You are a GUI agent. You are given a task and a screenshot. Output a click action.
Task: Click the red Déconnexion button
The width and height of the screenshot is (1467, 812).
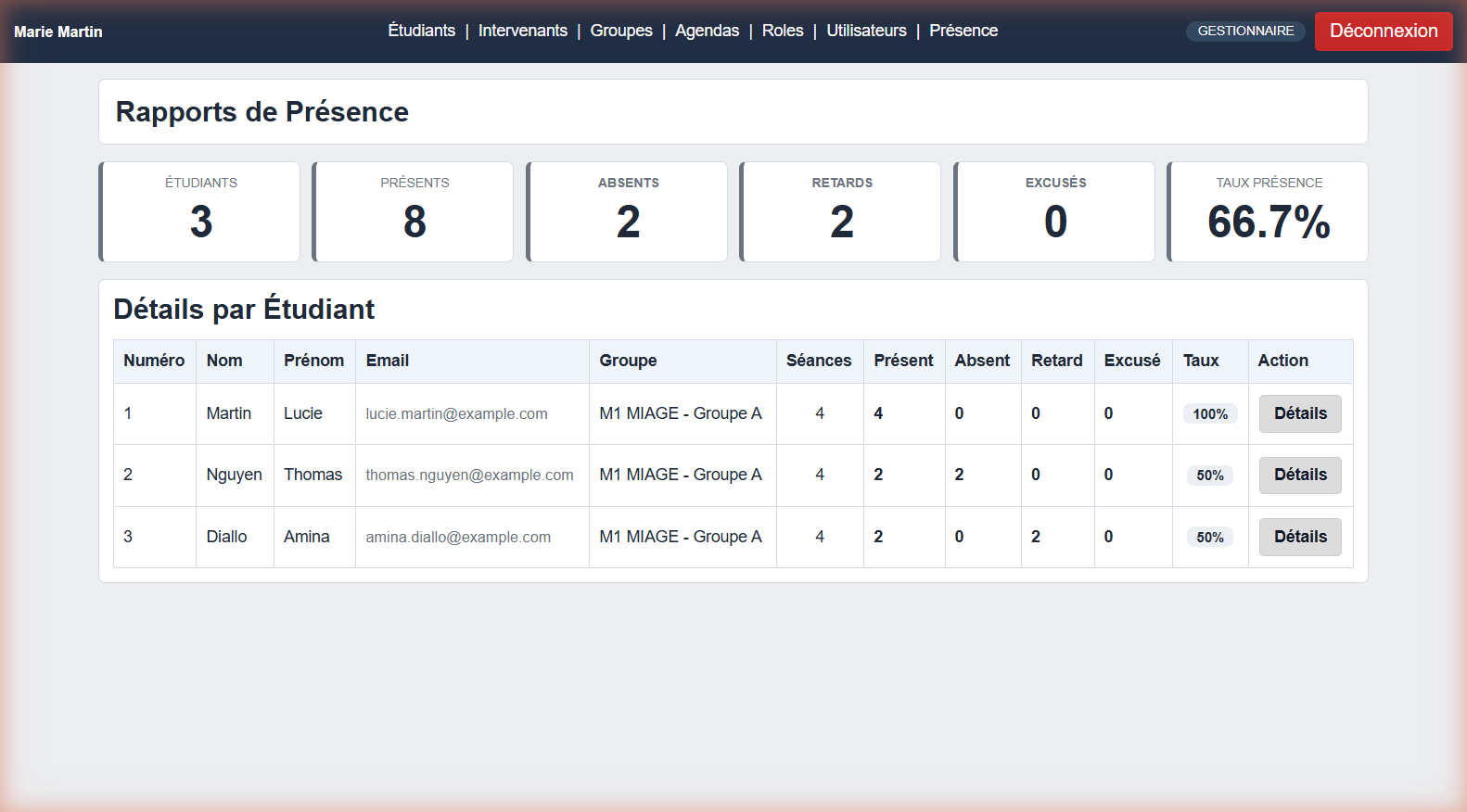(1384, 32)
